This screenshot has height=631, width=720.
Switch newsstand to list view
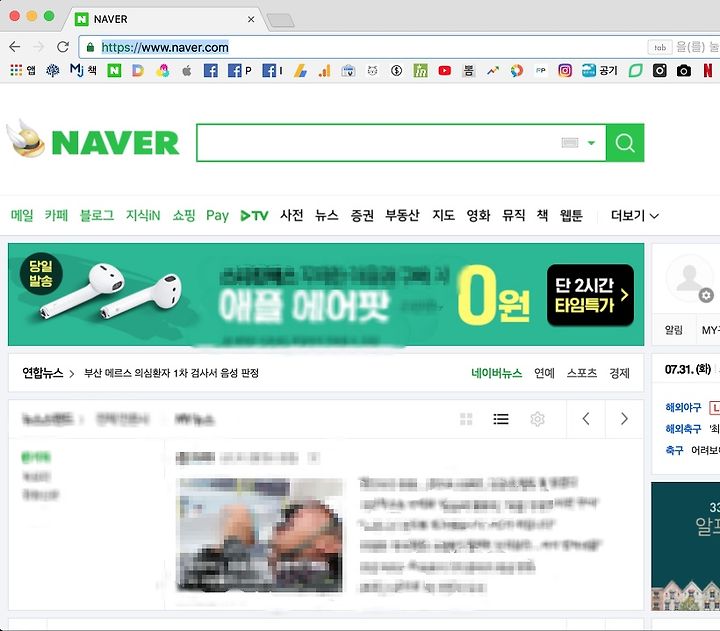501,419
